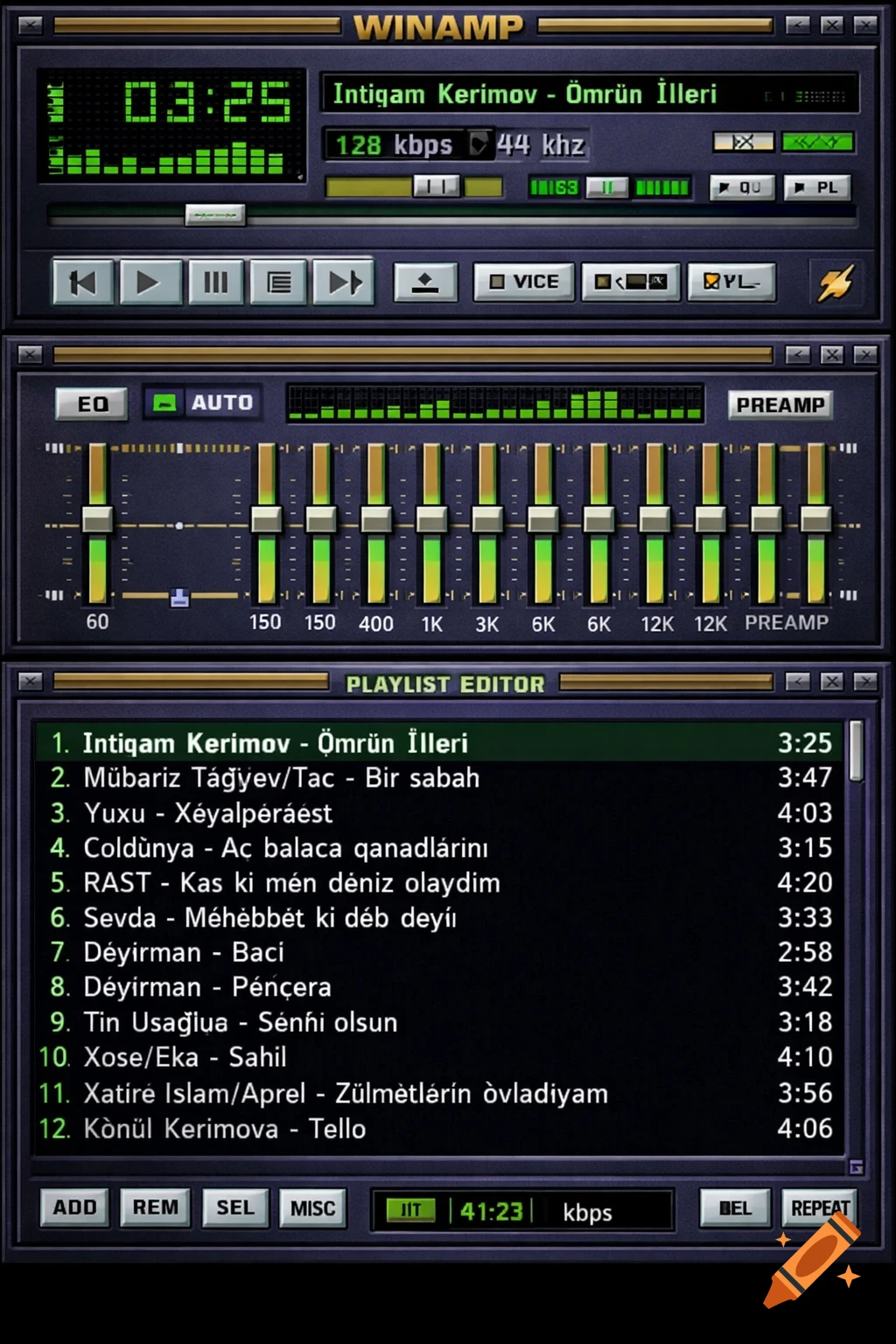The width and height of the screenshot is (896, 1344).
Task: Open the ADD menu in the playlist
Action: 74,1207
